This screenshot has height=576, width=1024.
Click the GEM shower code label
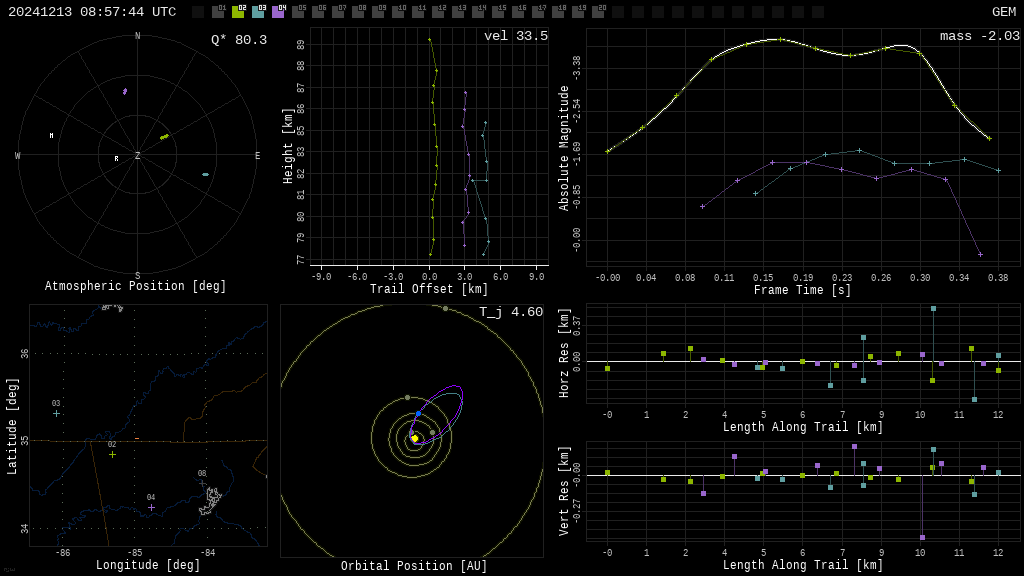pos(1003,12)
